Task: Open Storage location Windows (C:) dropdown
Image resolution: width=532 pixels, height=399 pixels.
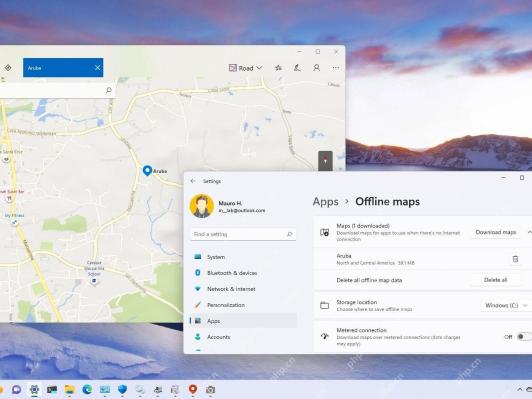Action: pyautogui.click(x=506, y=305)
